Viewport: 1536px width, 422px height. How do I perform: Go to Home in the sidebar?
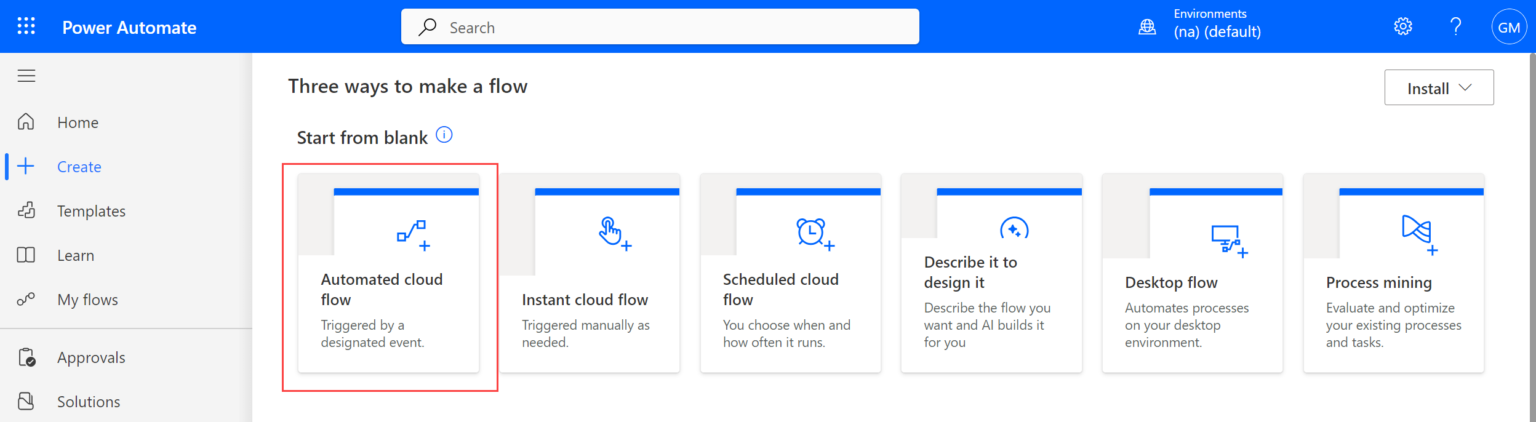coord(78,122)
